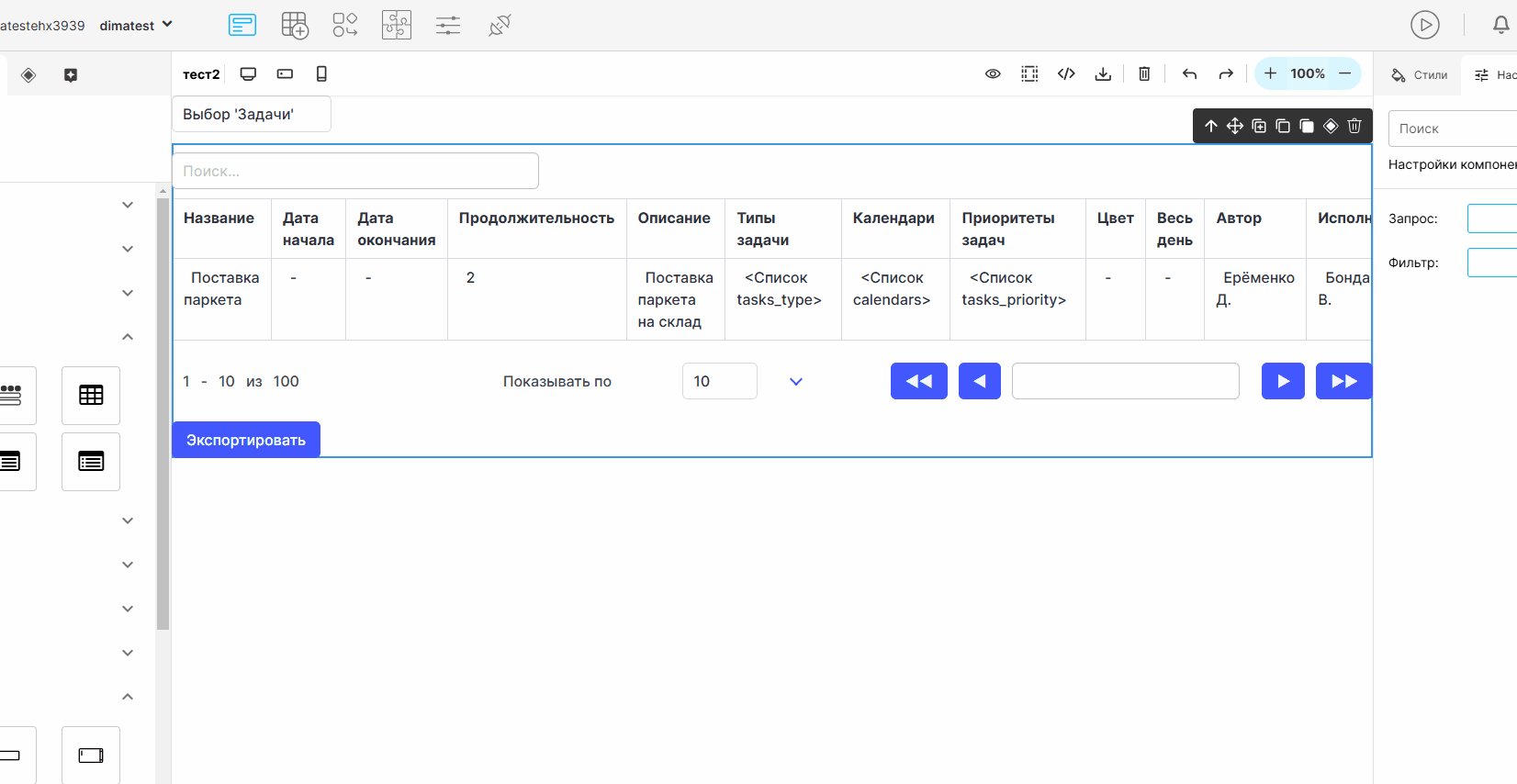Switch to desktop device view
This screenshot has height=784, width=1517.
248,74
